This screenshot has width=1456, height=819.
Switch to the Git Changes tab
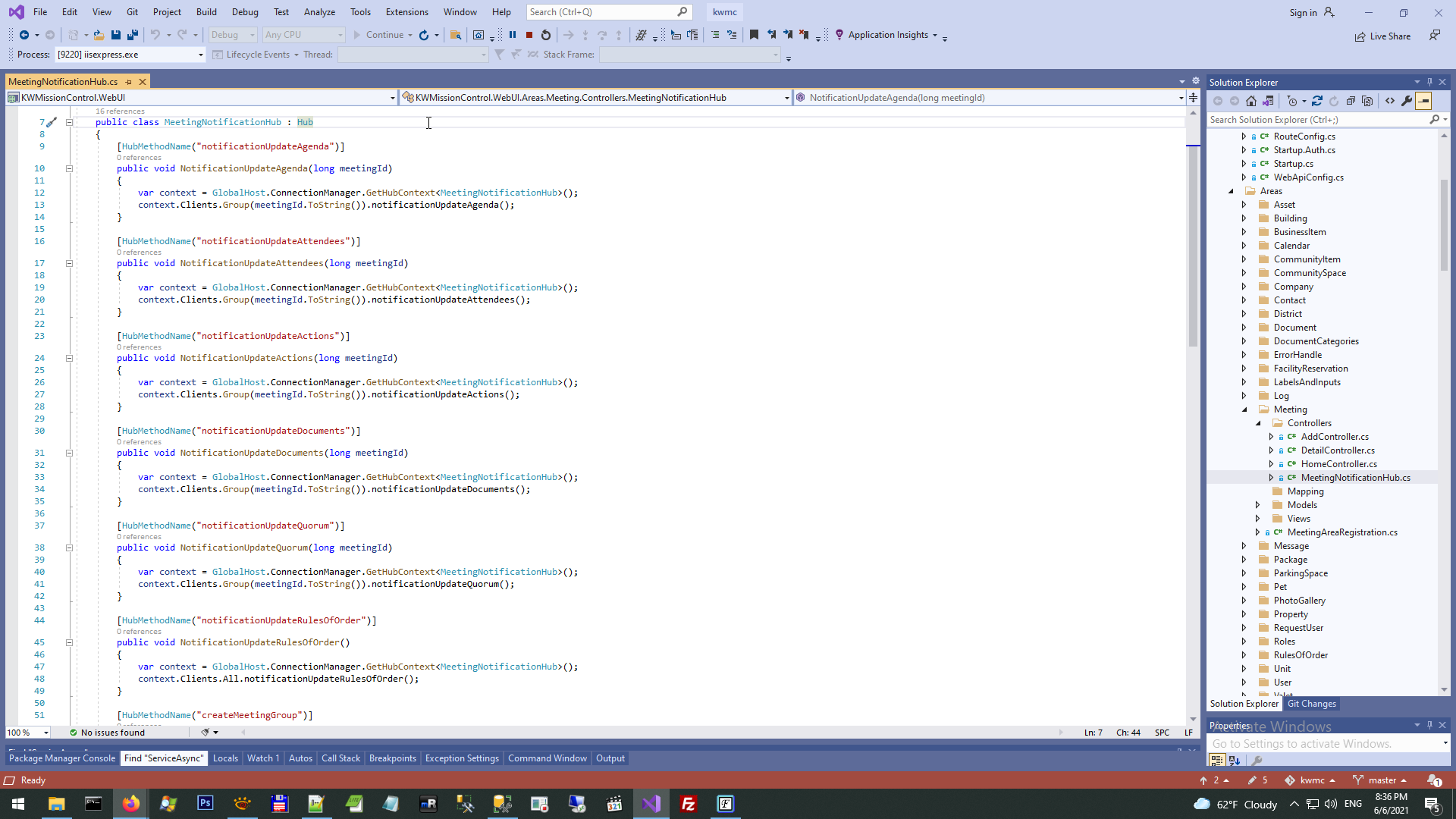(x=1311, y=704)
